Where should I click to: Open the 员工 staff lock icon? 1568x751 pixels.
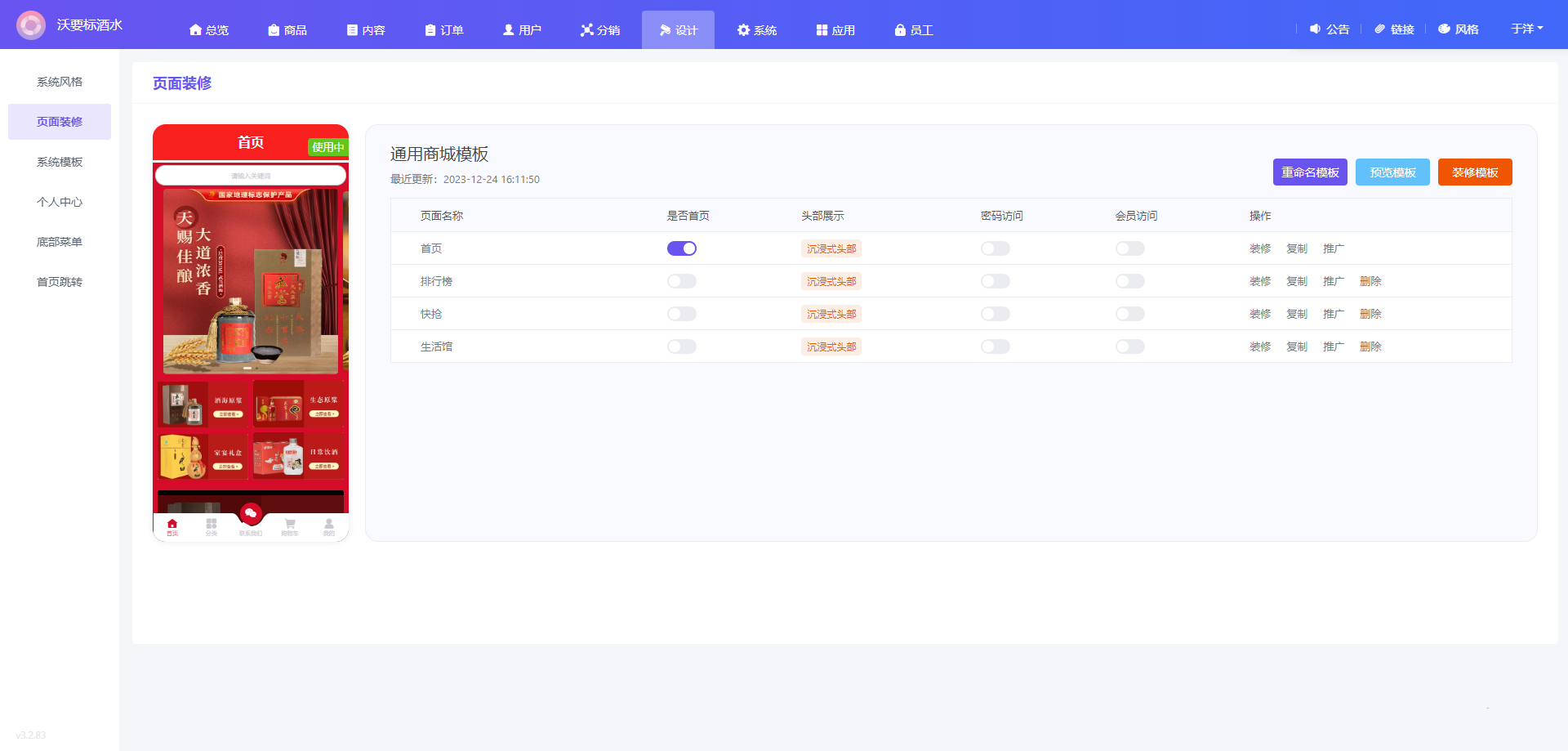[x=900, y=29]
